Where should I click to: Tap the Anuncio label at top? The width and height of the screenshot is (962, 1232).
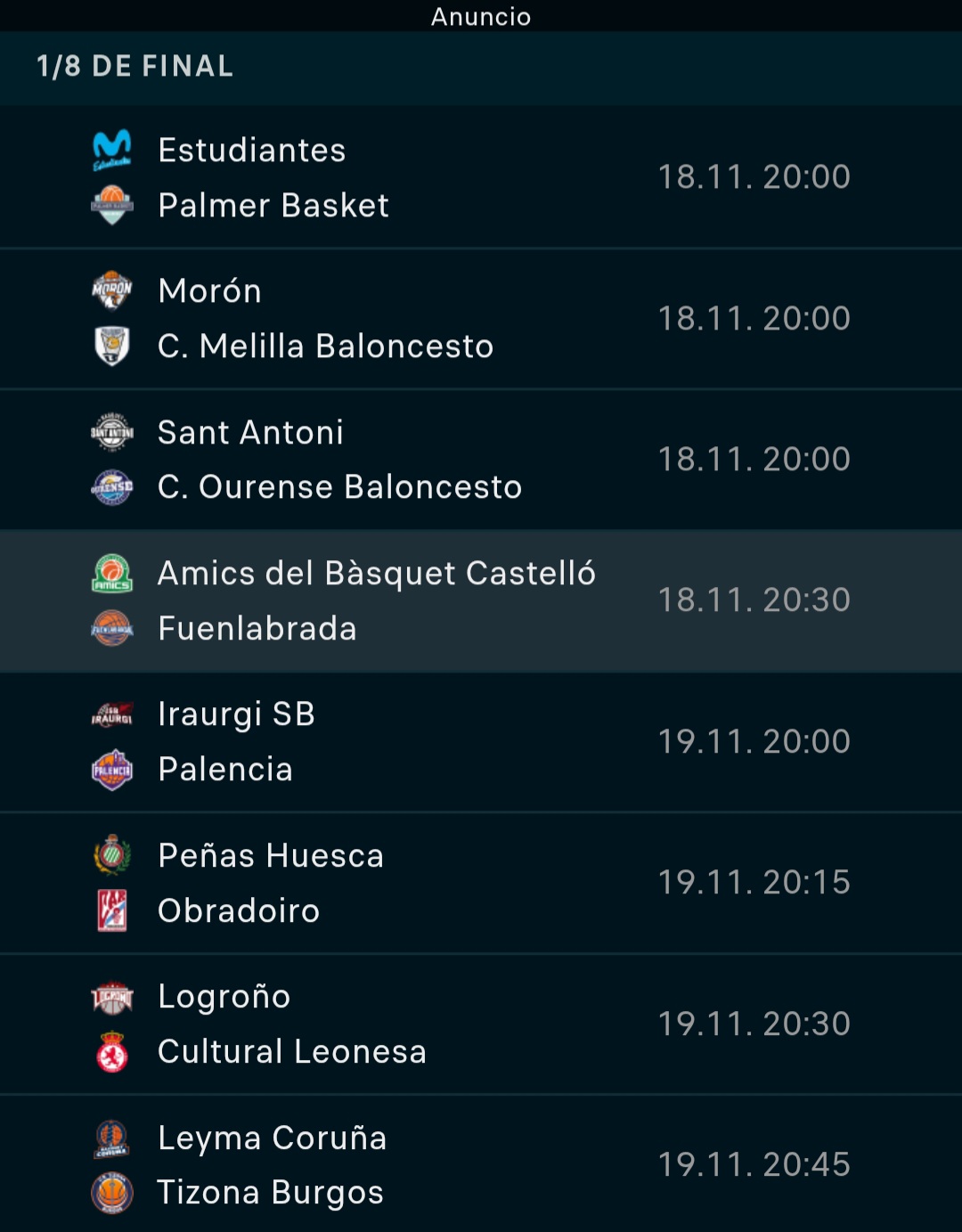481,16
